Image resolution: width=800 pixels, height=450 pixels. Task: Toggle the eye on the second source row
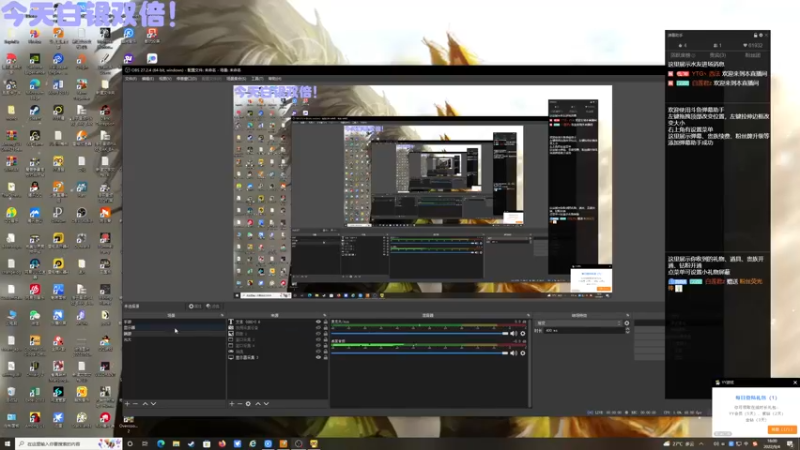318,328
